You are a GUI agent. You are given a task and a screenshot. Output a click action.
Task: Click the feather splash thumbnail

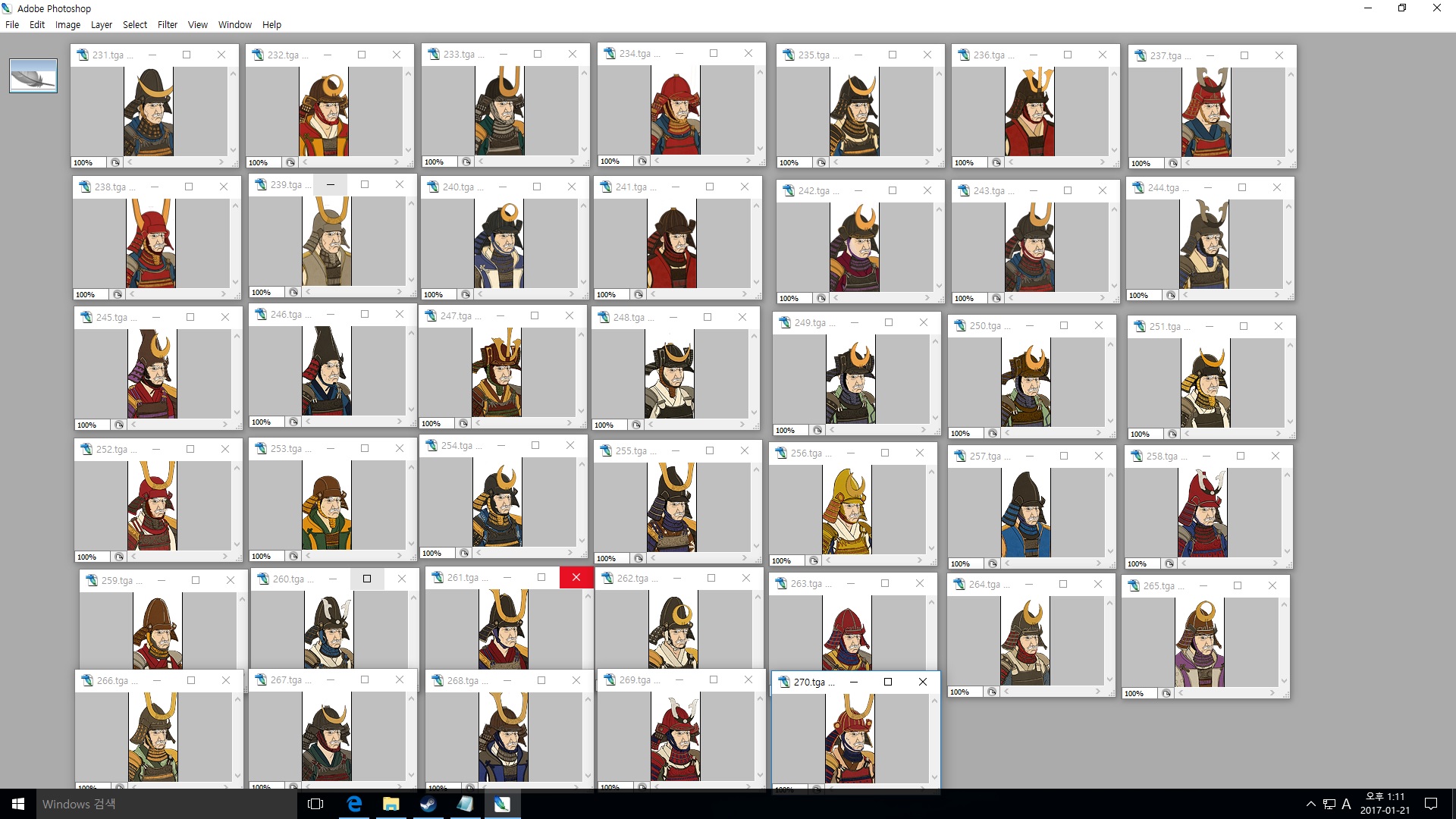point(33,76)
